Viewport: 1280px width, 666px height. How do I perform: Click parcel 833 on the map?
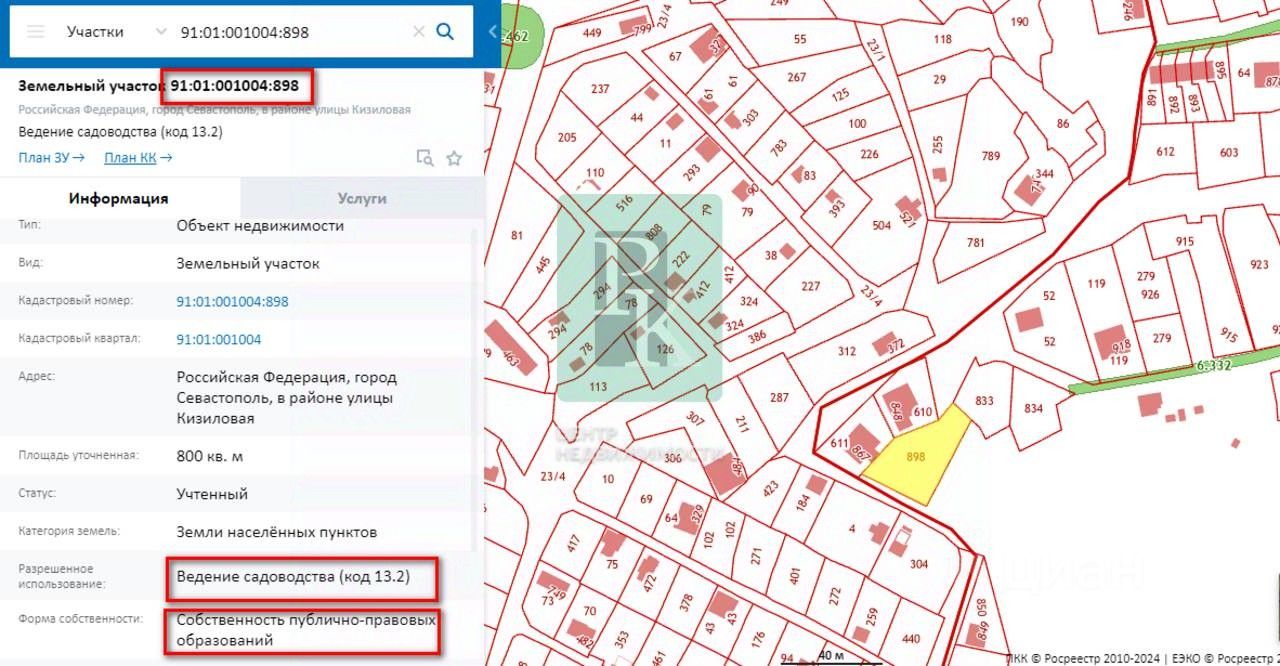pos(984,400)
